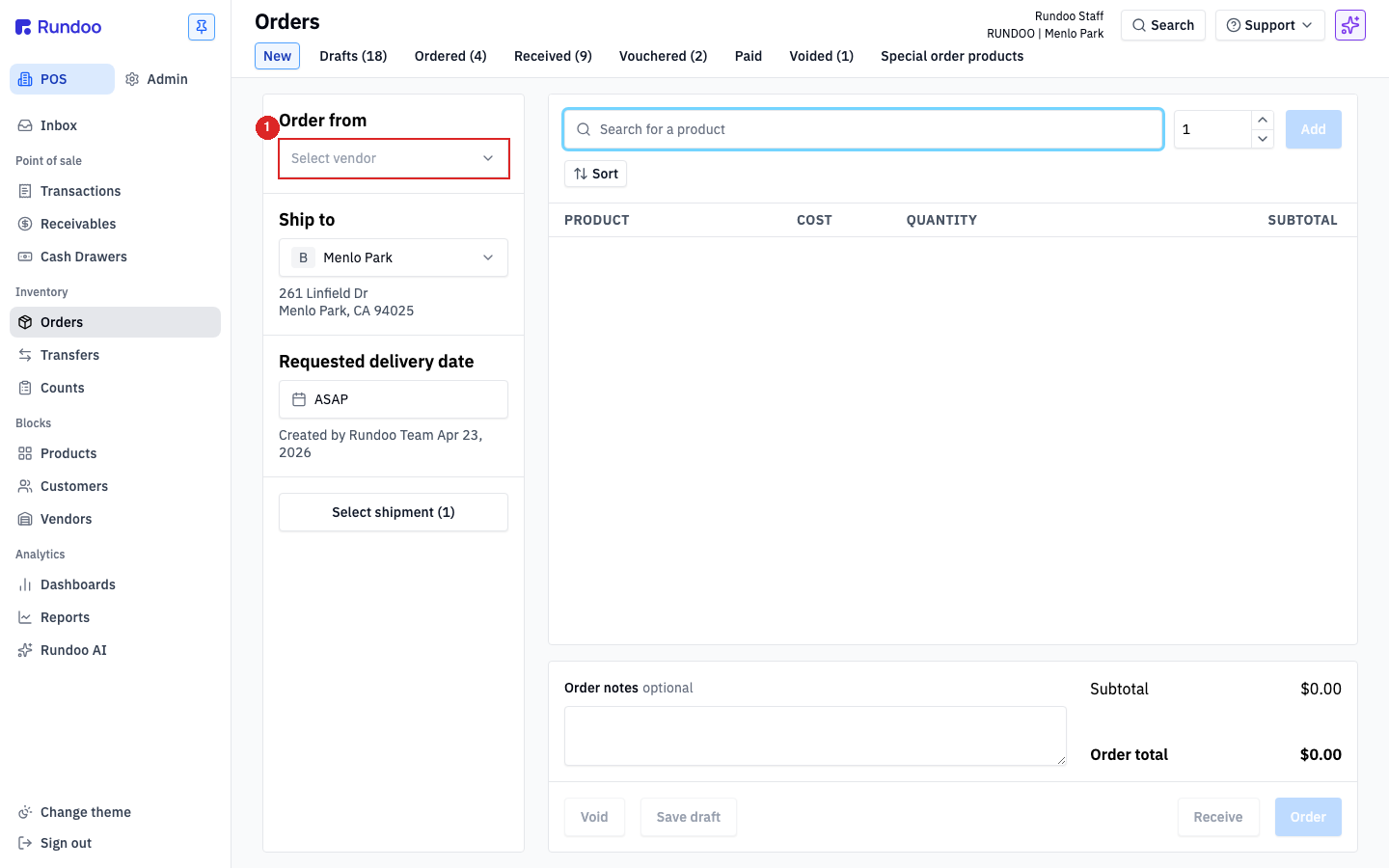Open the Ship to Menlo Park dropdown

(394, 258)
